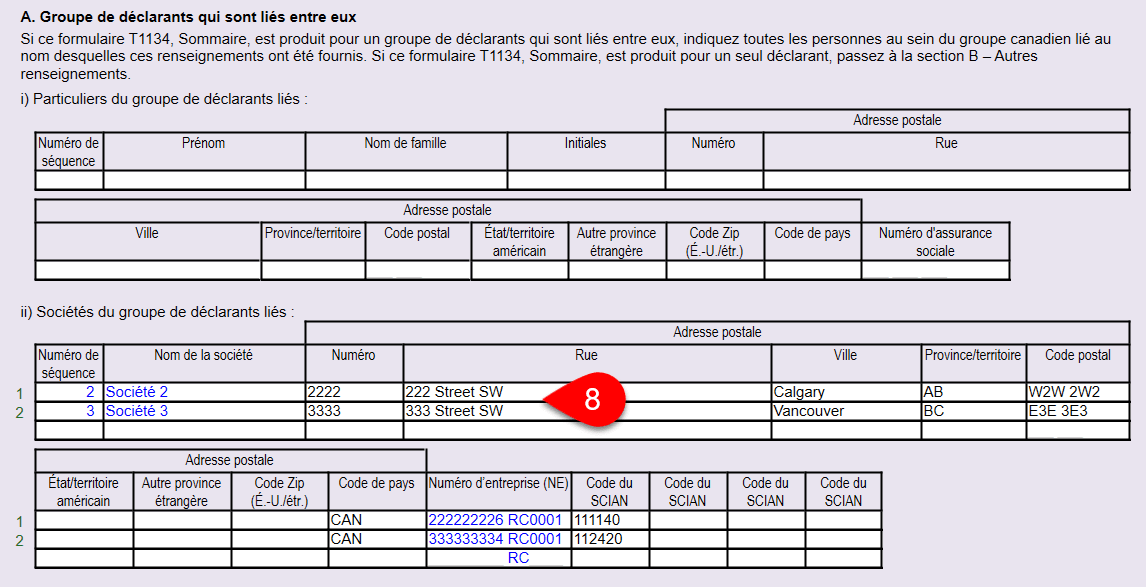Click the empty RC business number field
The image size is (1146, 587).
pyautogui.click(x=498, y=558)
